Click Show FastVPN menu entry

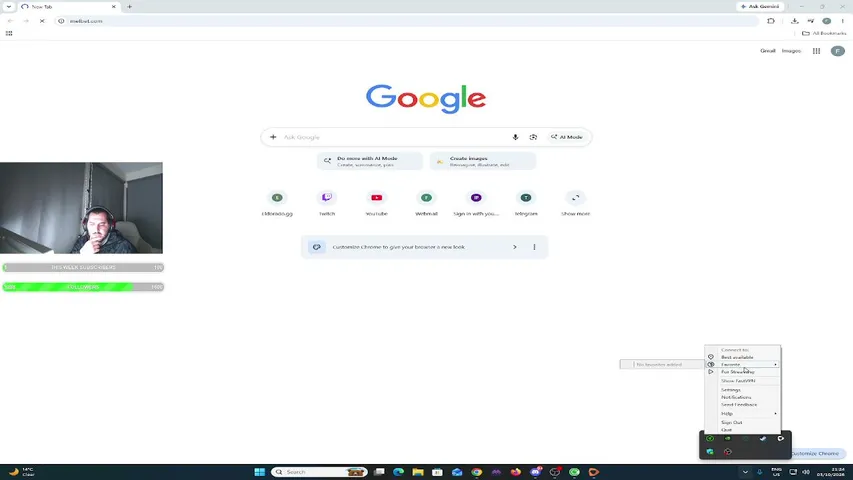tap(743, 381)
